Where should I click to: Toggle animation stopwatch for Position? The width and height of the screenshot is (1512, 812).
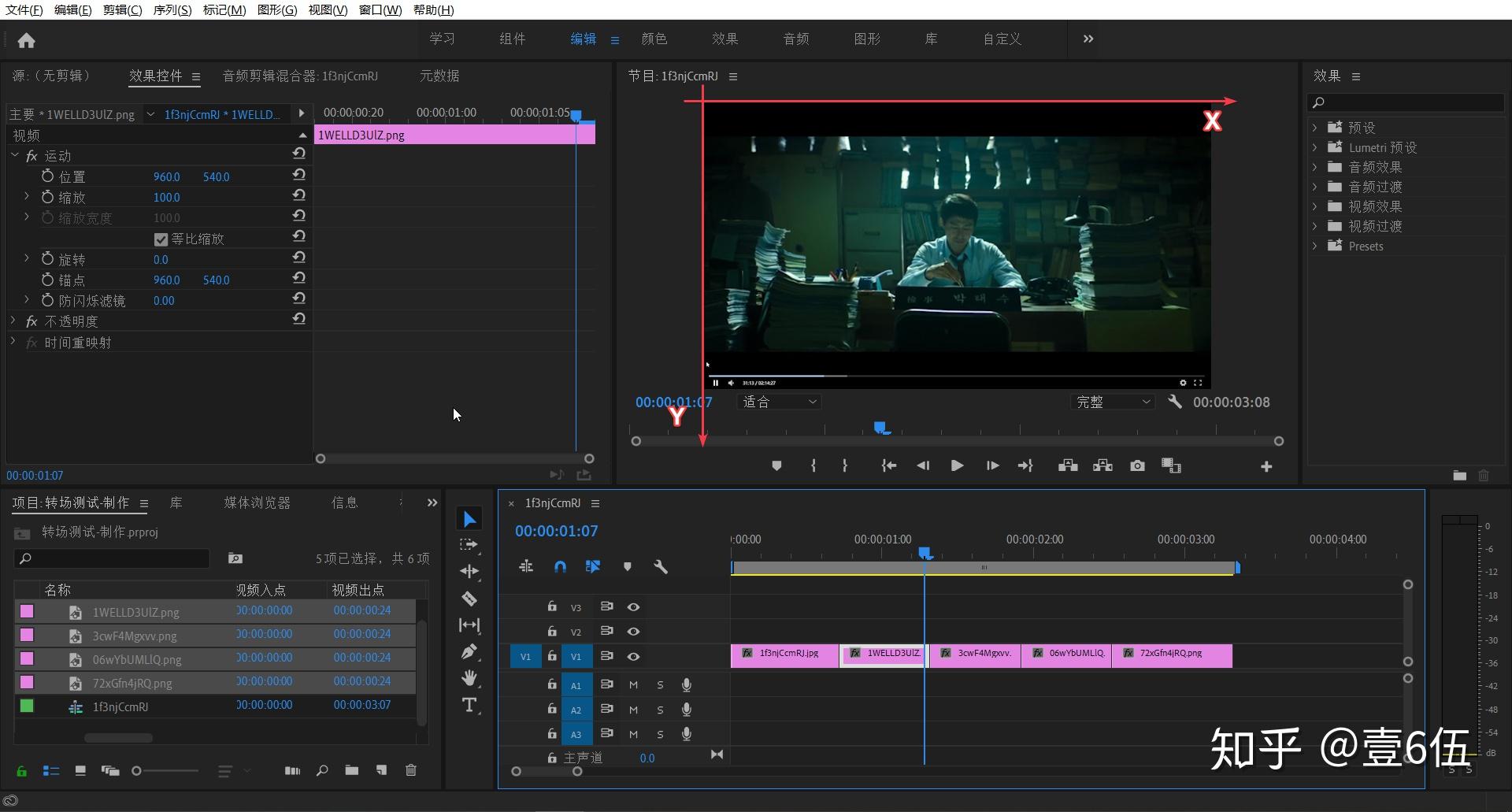pyautogui.click(x=47, y=176)
